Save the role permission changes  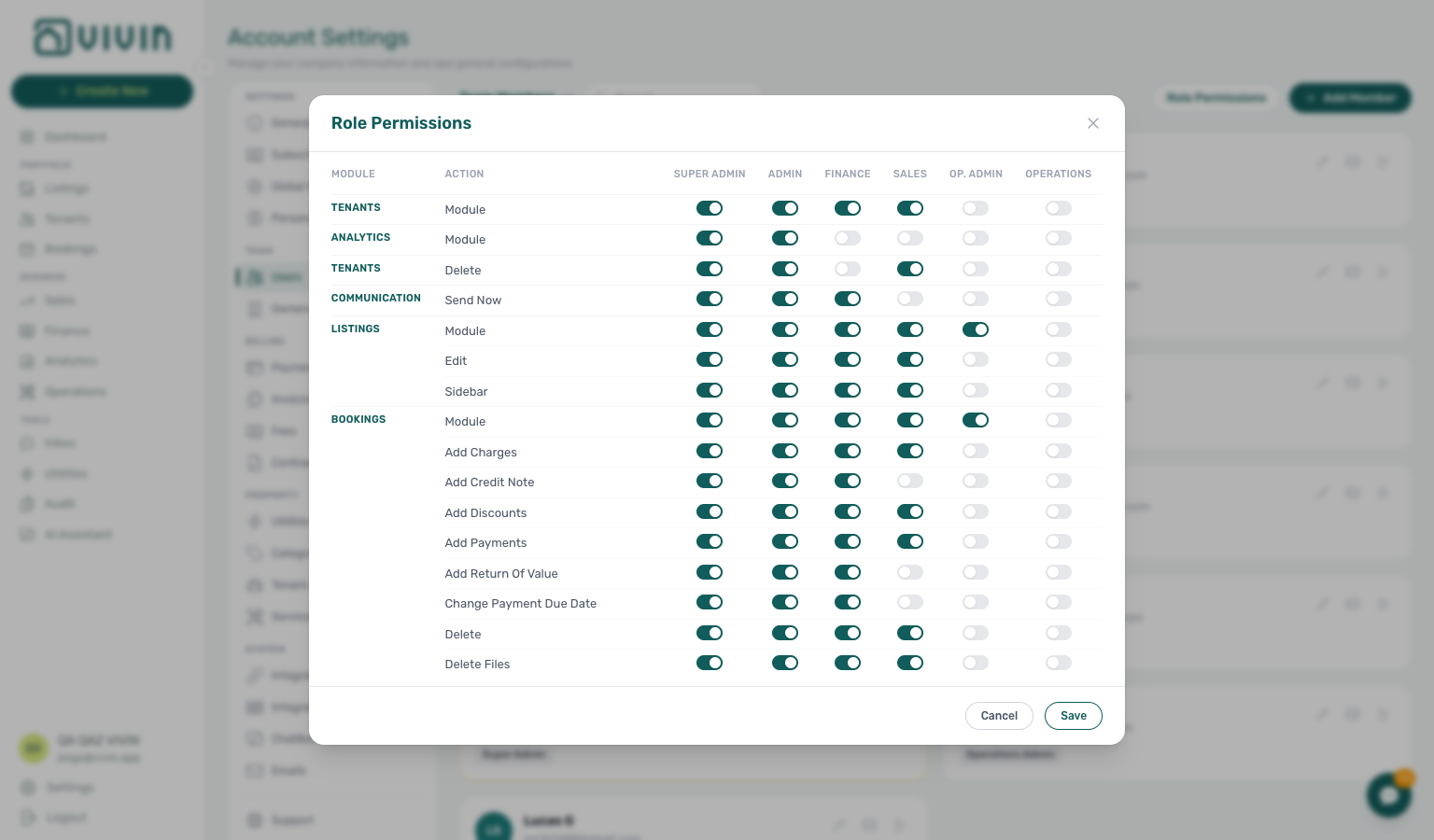tap(1074, 716)
